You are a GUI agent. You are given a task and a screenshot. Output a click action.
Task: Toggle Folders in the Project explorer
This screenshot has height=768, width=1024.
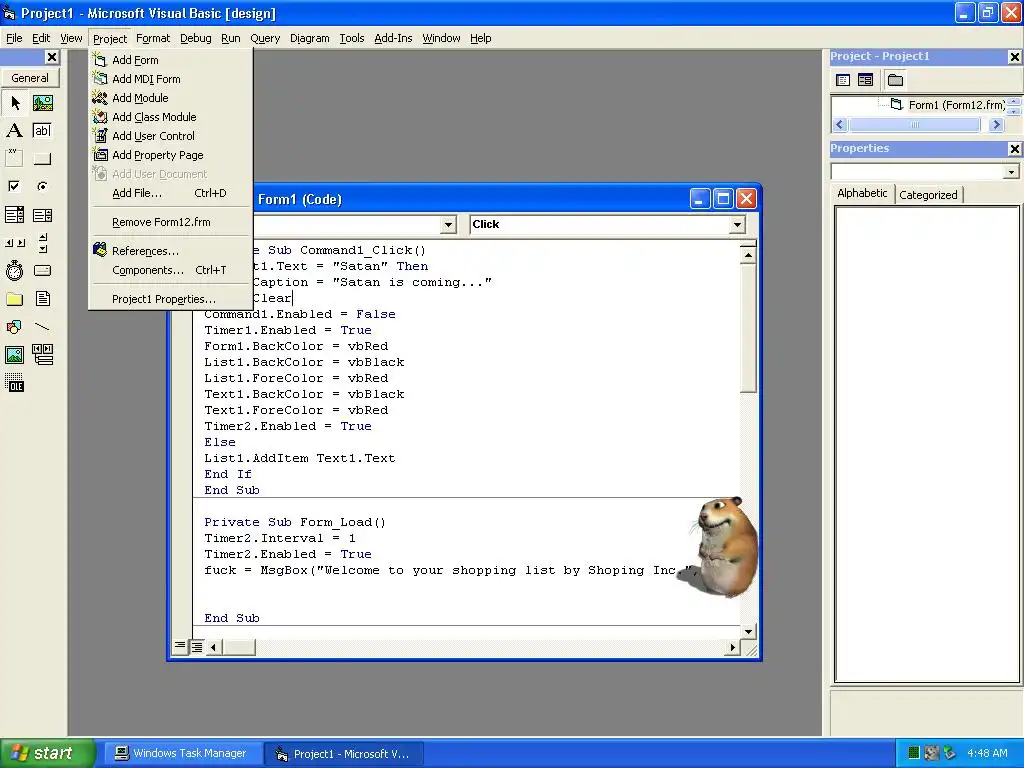point(895,80)
